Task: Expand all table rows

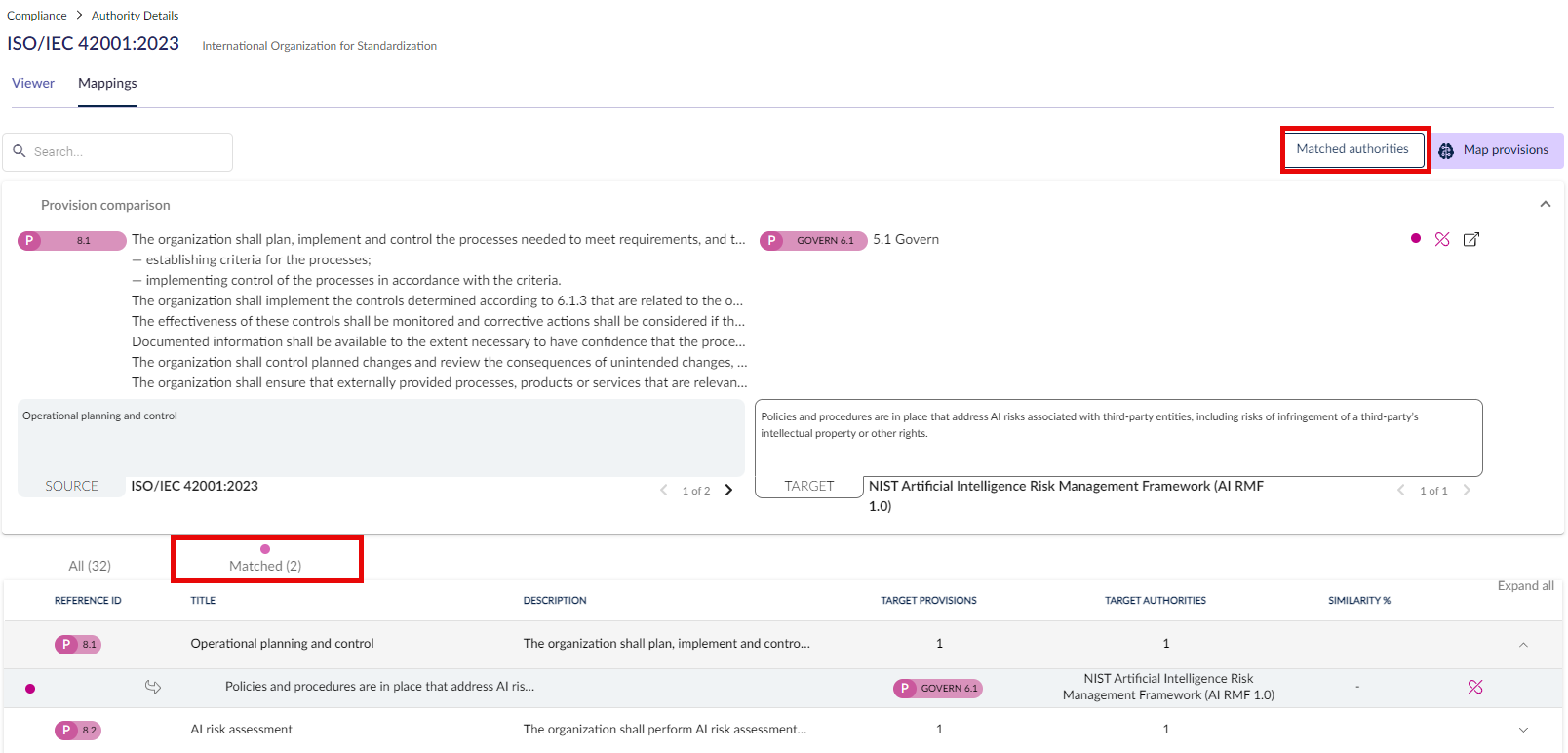Action: click(x=1526, y=585)
